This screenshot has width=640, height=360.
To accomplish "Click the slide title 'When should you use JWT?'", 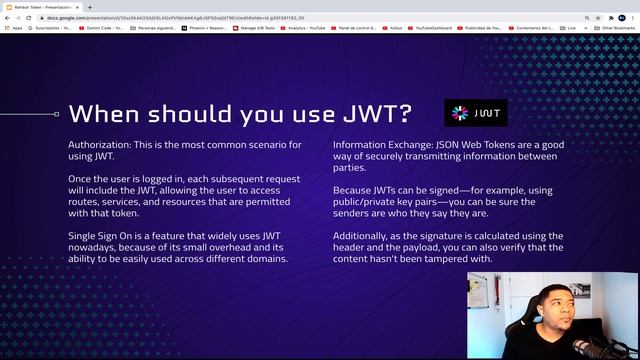I will click(x=240, y=113).
